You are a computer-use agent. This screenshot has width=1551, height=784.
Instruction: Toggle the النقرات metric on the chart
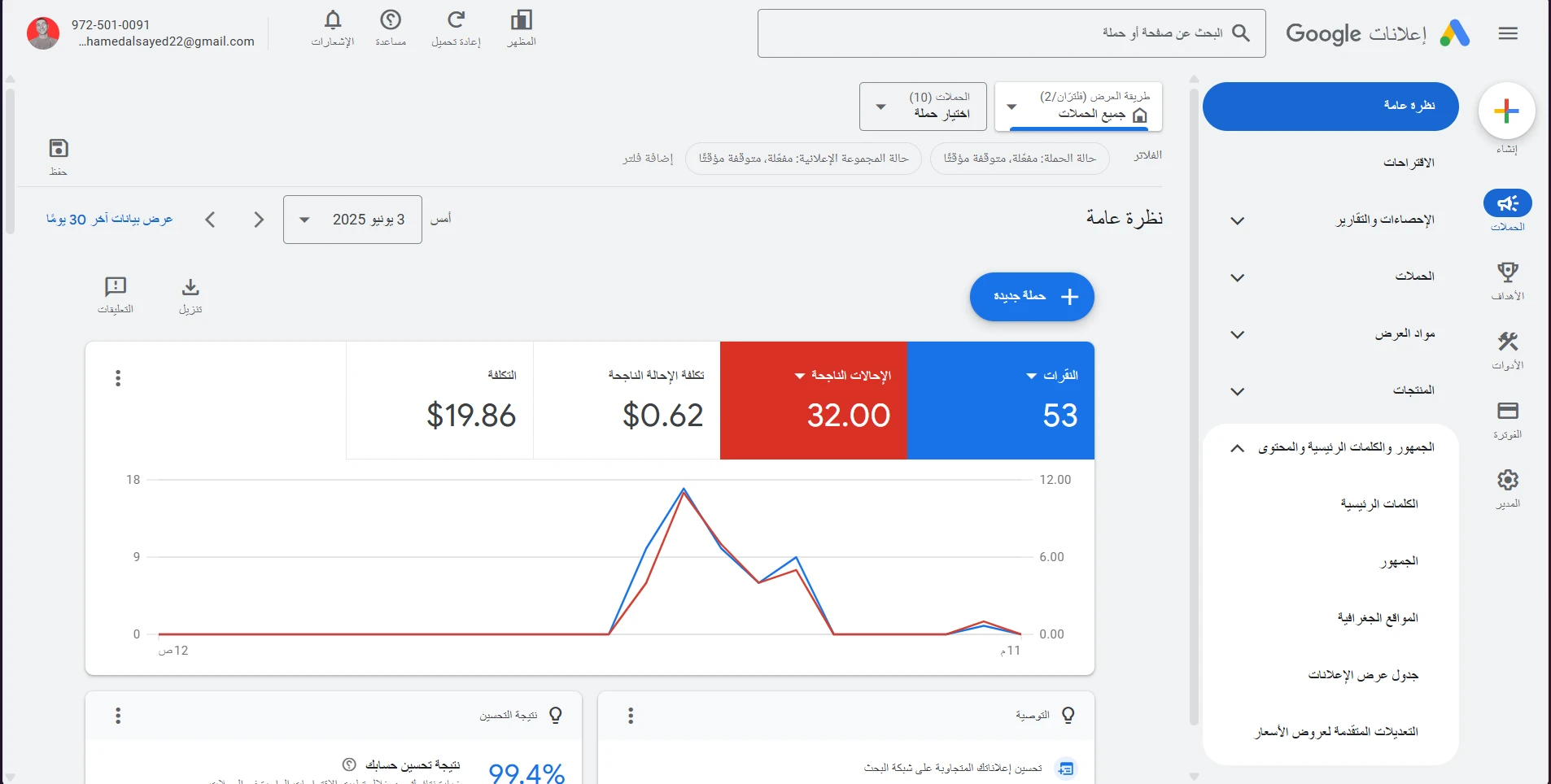click(1001, 400)
